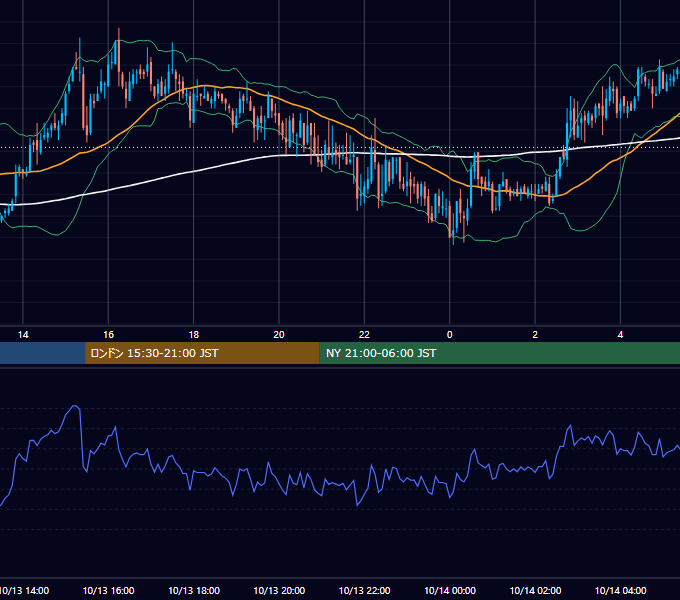Click the 10/13 20:00 indicator axis label
Viewport: 680px width, 600px height.
279,591
